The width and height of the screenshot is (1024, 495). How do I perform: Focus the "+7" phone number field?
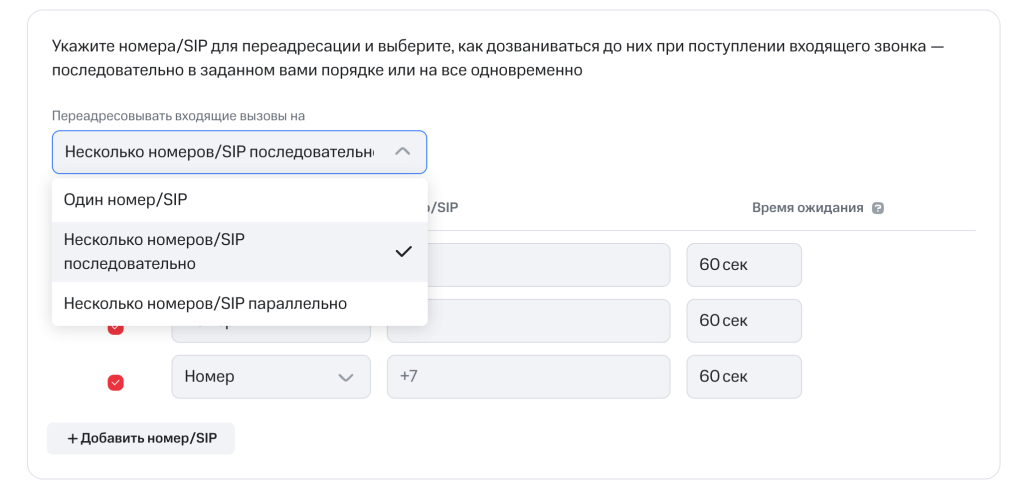(x=528, y=377)
